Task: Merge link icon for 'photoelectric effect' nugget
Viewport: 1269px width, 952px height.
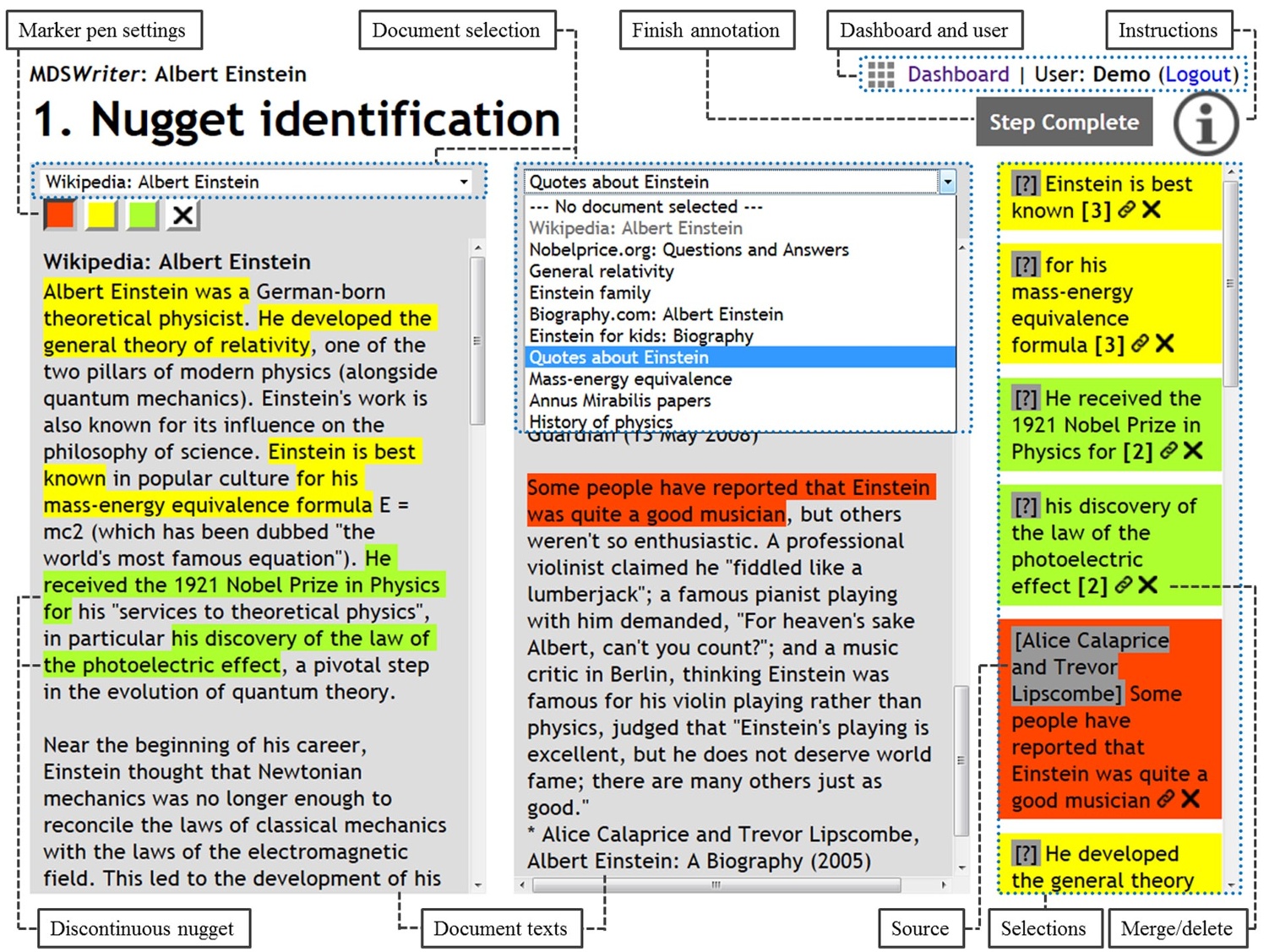Action: pos(1123,585)
